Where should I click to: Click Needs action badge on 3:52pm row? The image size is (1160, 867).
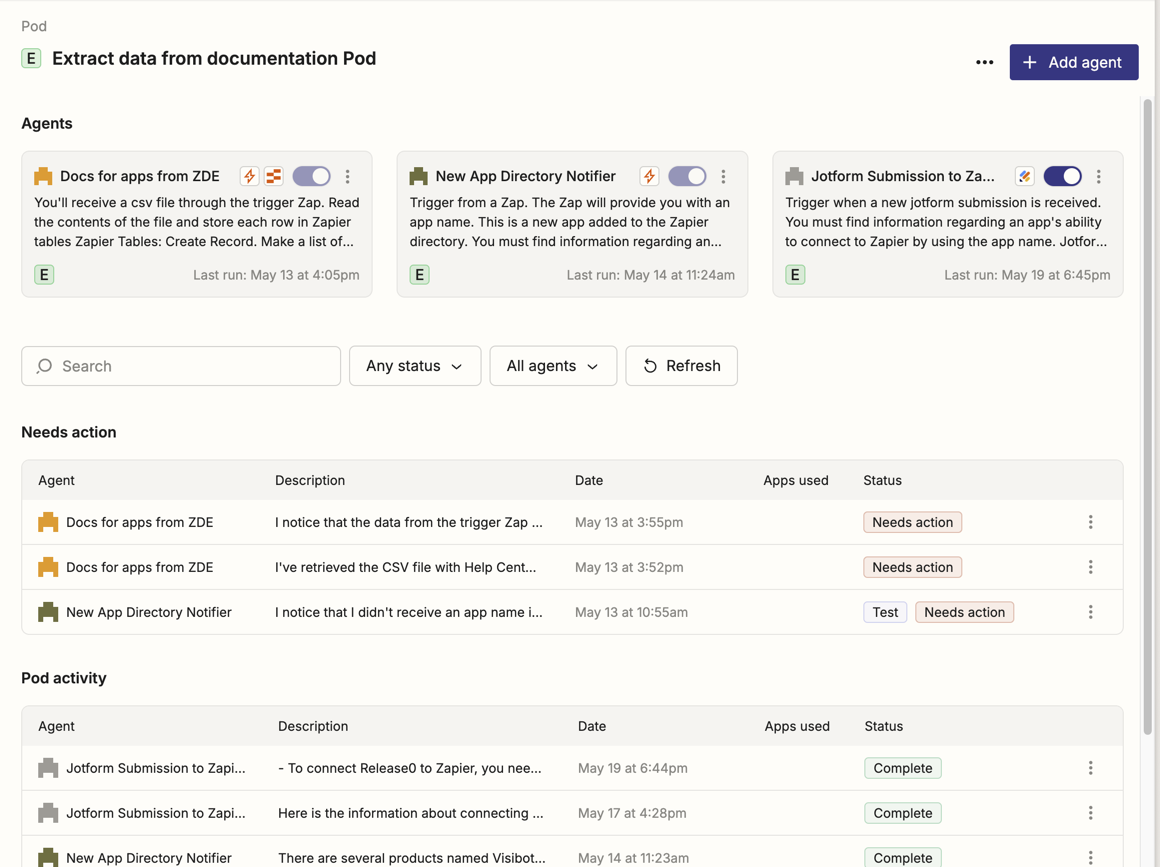coord(912,567)
